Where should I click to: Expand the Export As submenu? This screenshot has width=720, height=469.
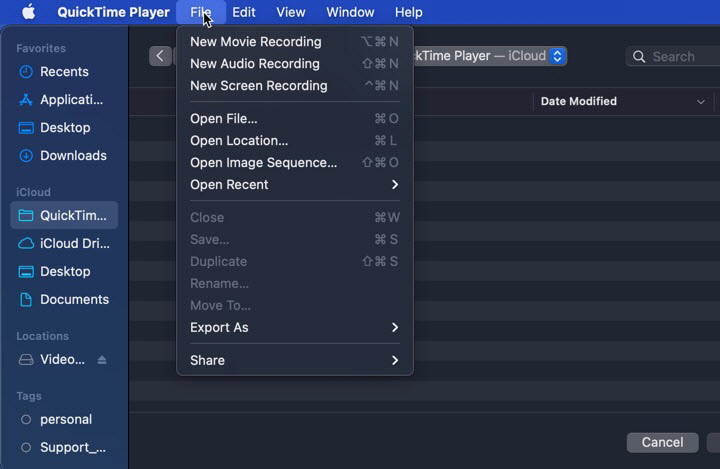395,328
